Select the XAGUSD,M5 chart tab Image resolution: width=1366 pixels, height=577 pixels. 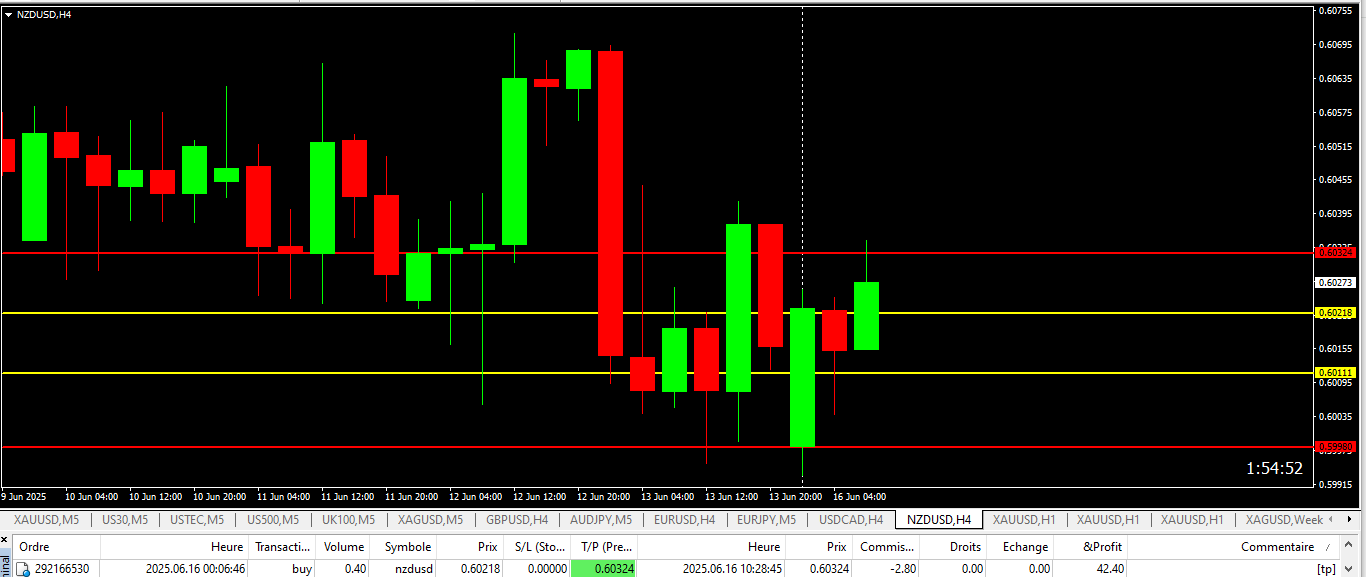[430, 520]
